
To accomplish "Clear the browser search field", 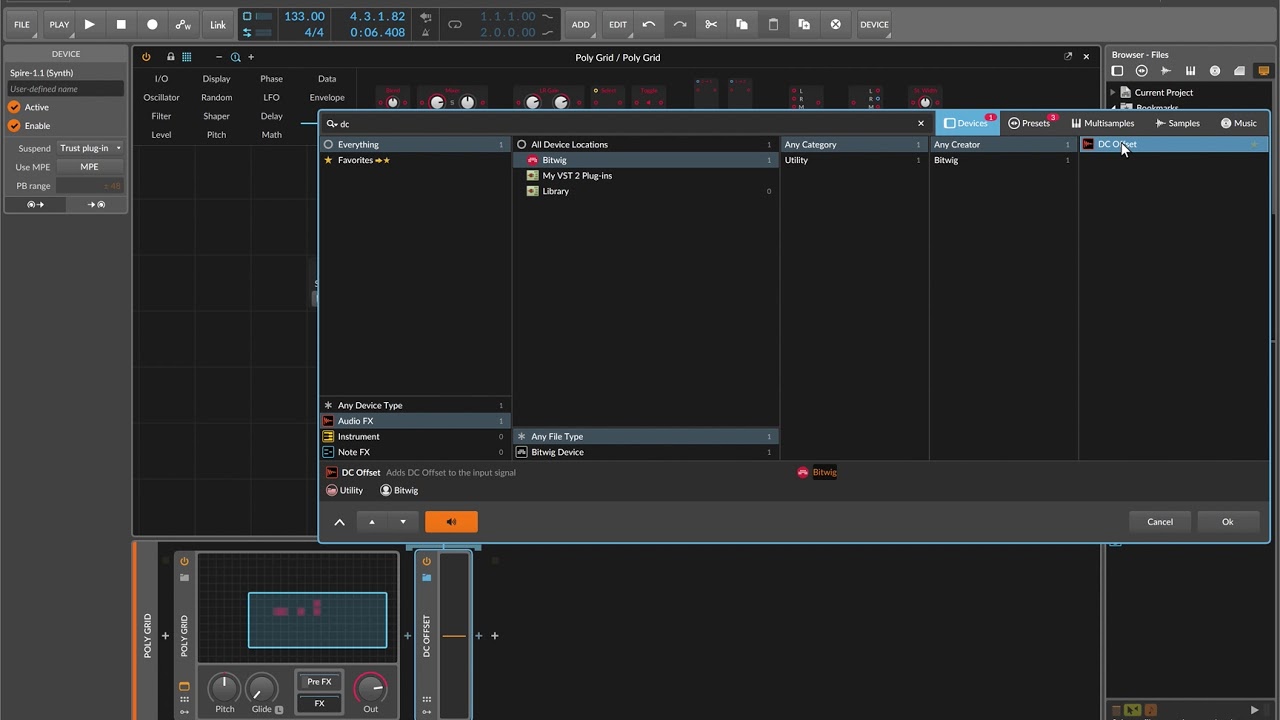I will (921, 124).
